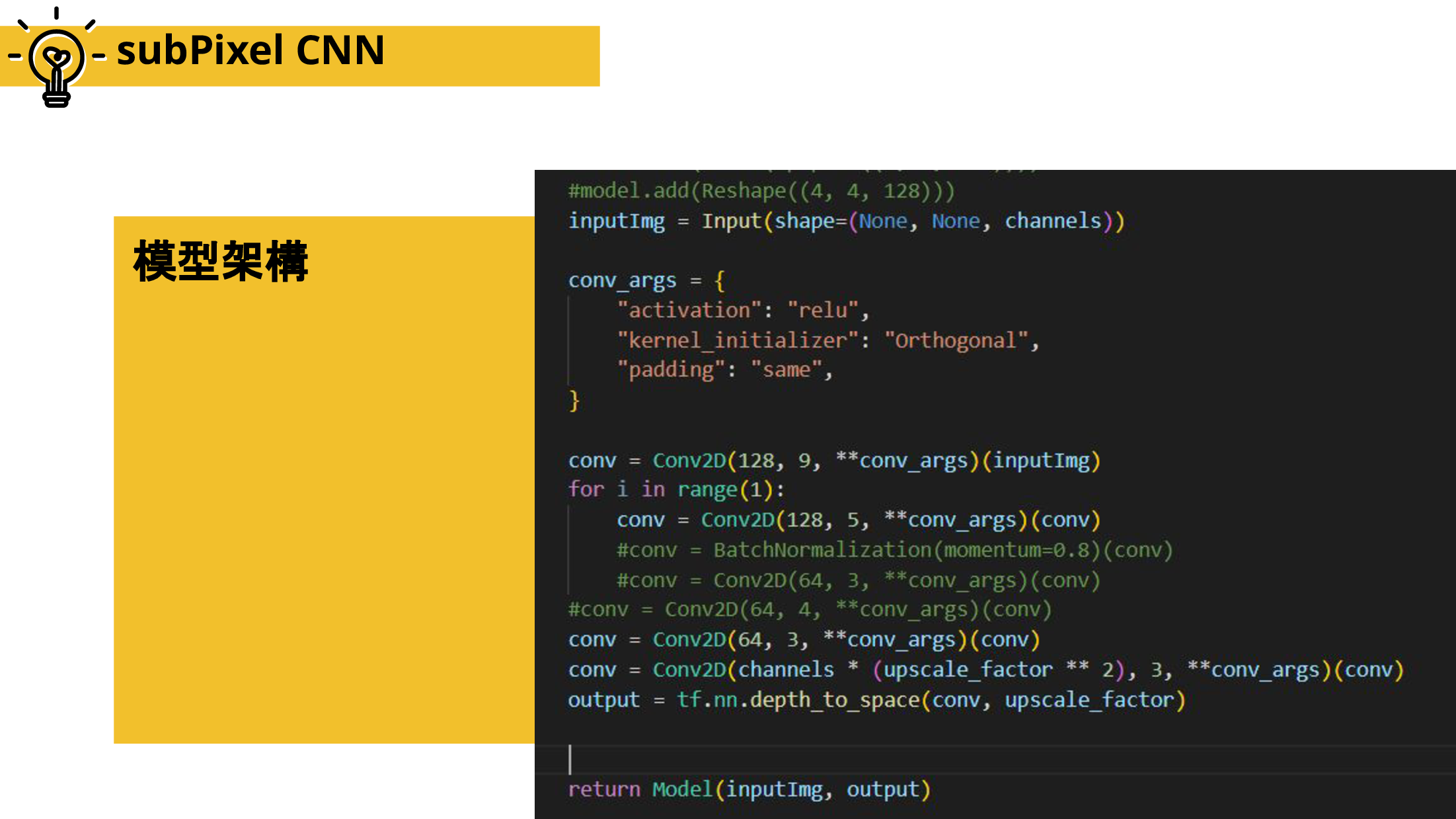
Task: Click the subPixel CNN slide title
Action: (x=250, y=50)
